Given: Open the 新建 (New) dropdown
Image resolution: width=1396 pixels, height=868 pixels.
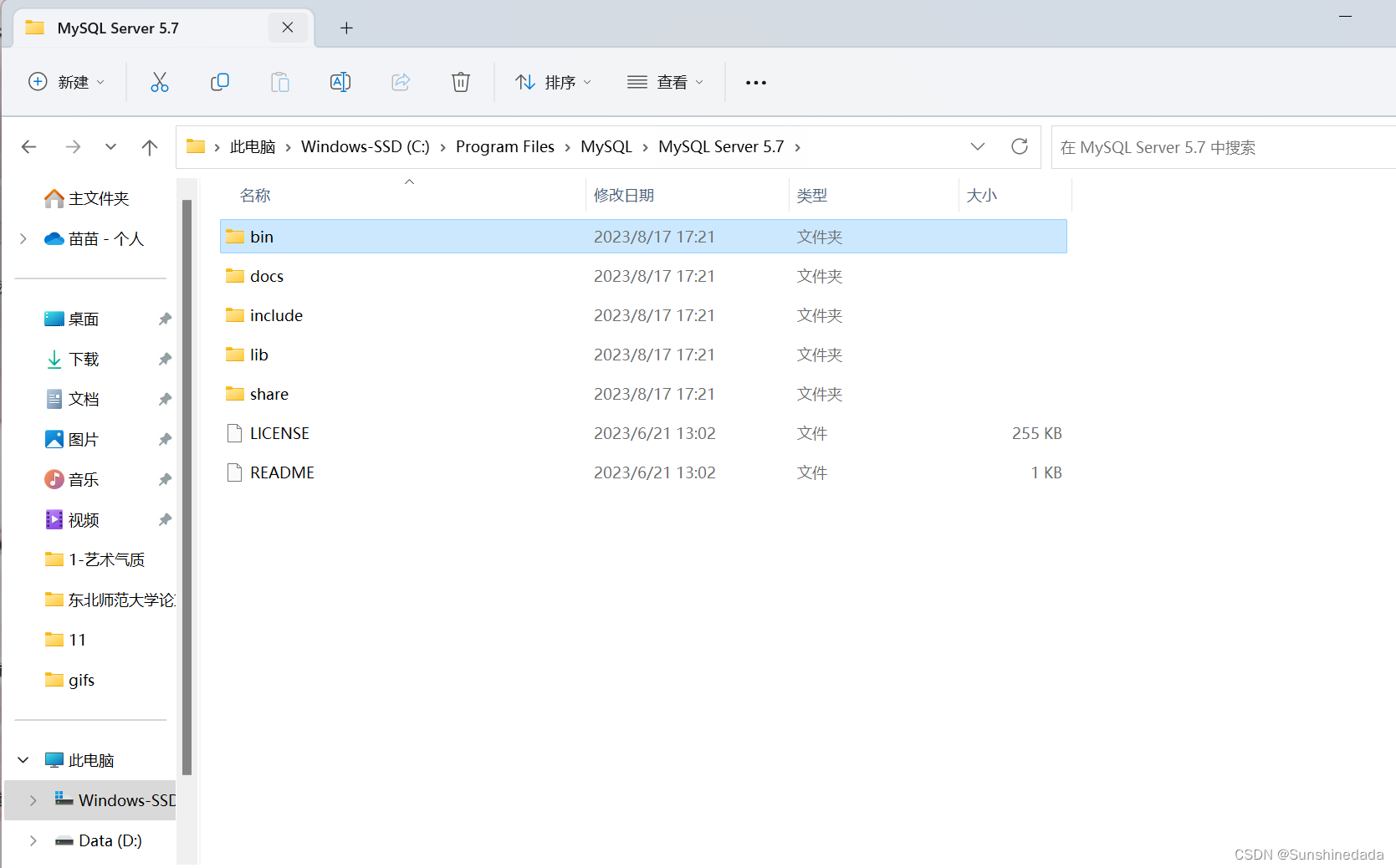Looking at the screenshot, I should coord(66,82).
